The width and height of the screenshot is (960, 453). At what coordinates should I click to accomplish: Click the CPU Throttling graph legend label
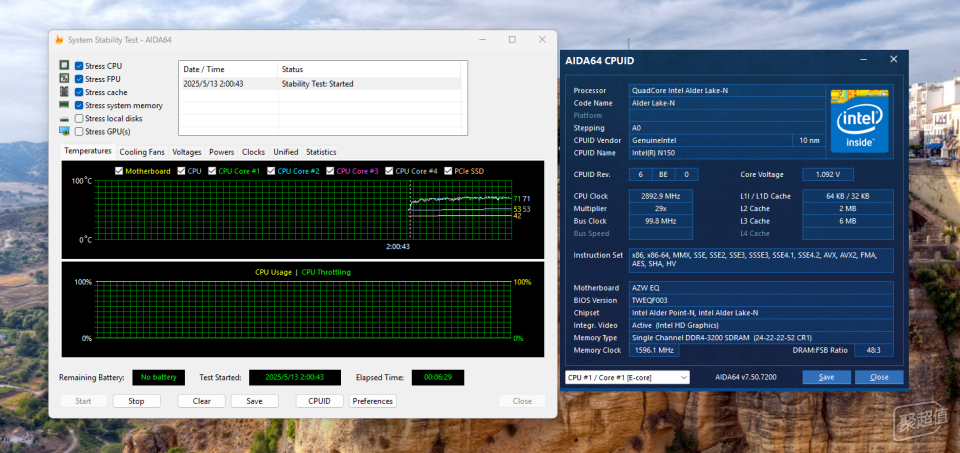coord(326,272)
